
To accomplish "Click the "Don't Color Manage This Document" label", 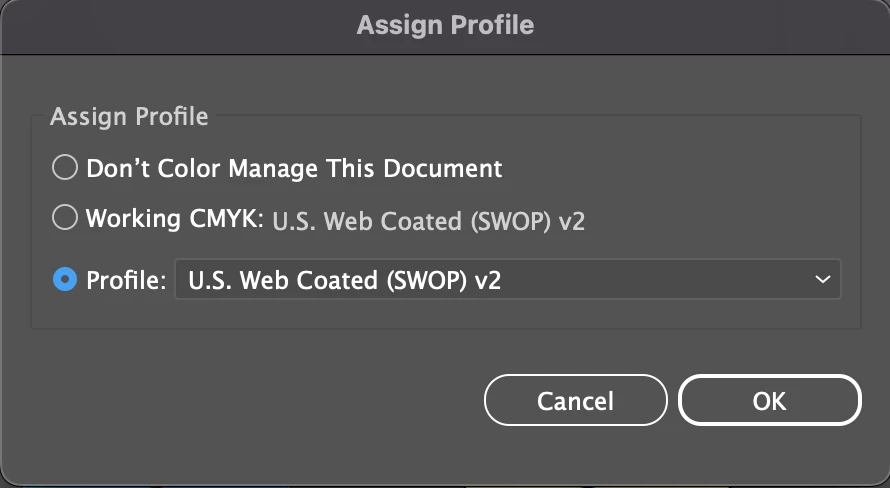I will (x=294, y=168).
